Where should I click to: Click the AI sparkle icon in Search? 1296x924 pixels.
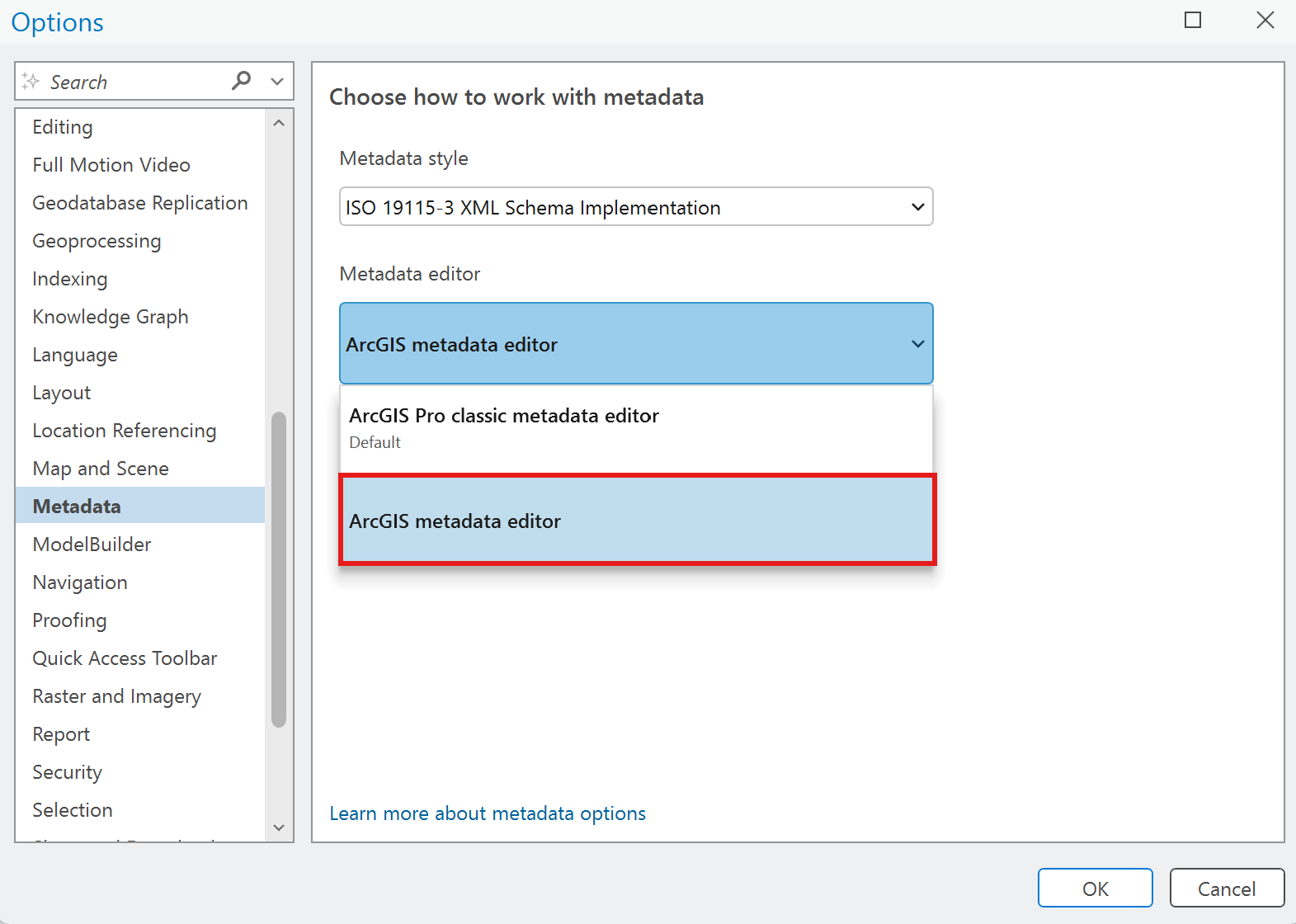31,81
